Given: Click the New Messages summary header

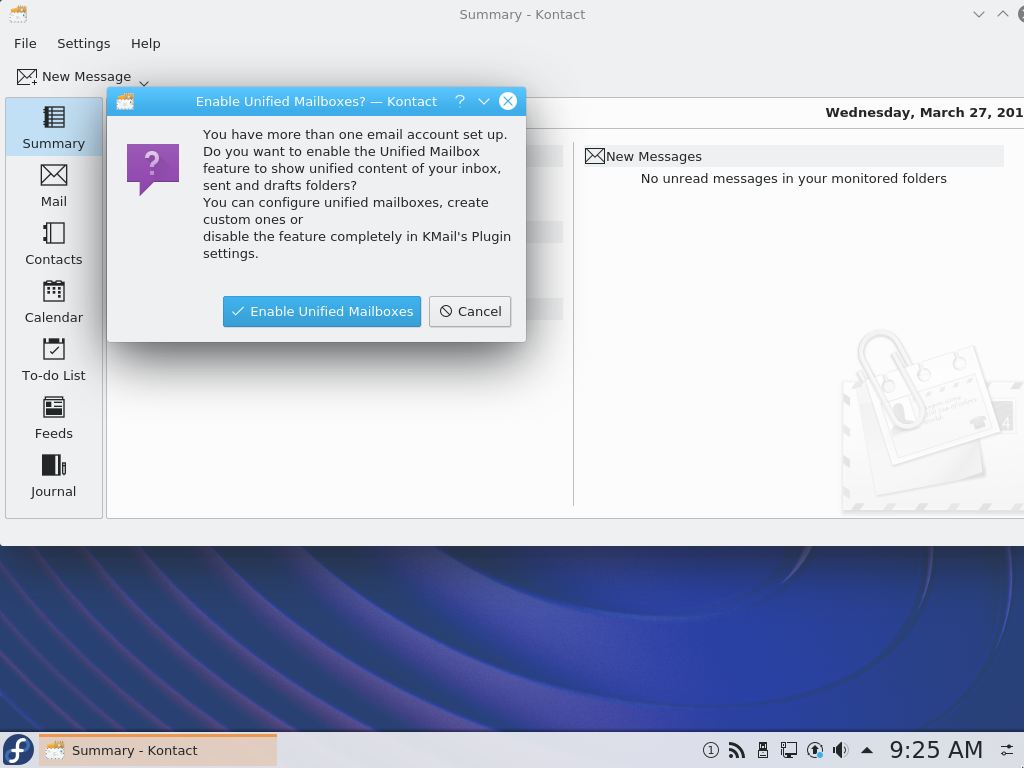Looking at the screenshot, I should click(793, 156).
